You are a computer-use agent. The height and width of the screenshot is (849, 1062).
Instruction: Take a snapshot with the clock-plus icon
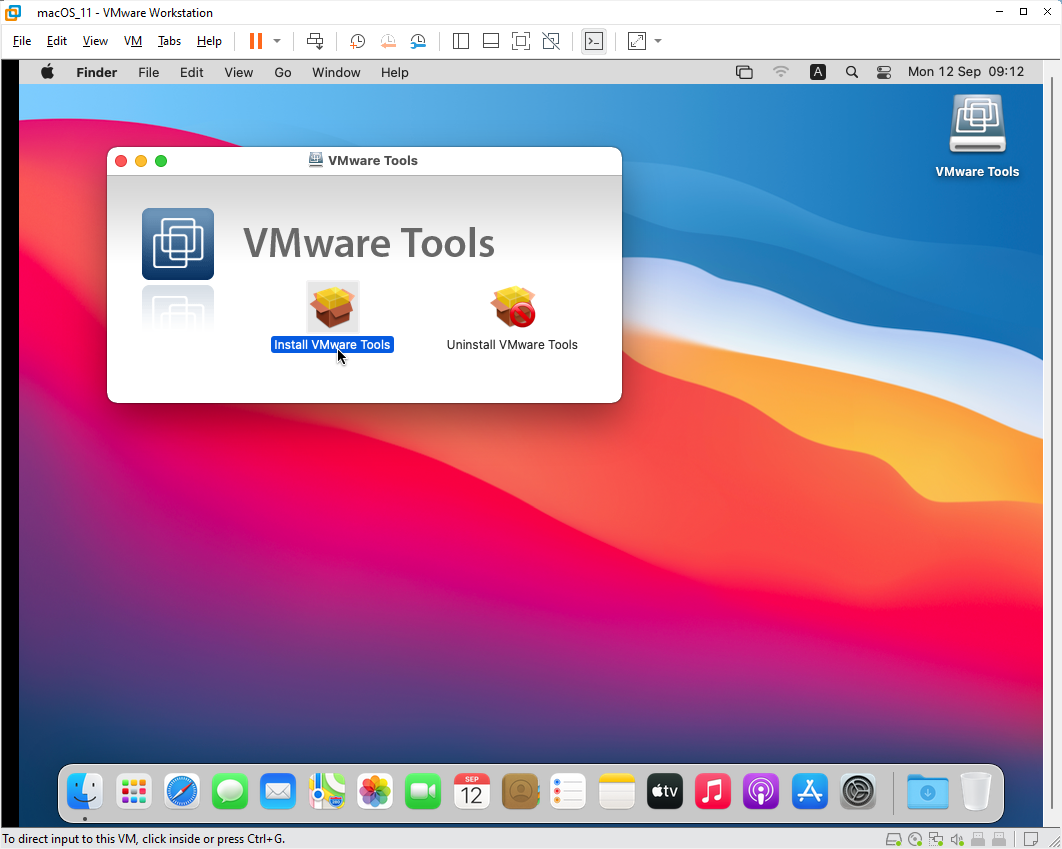click(357, 41)
